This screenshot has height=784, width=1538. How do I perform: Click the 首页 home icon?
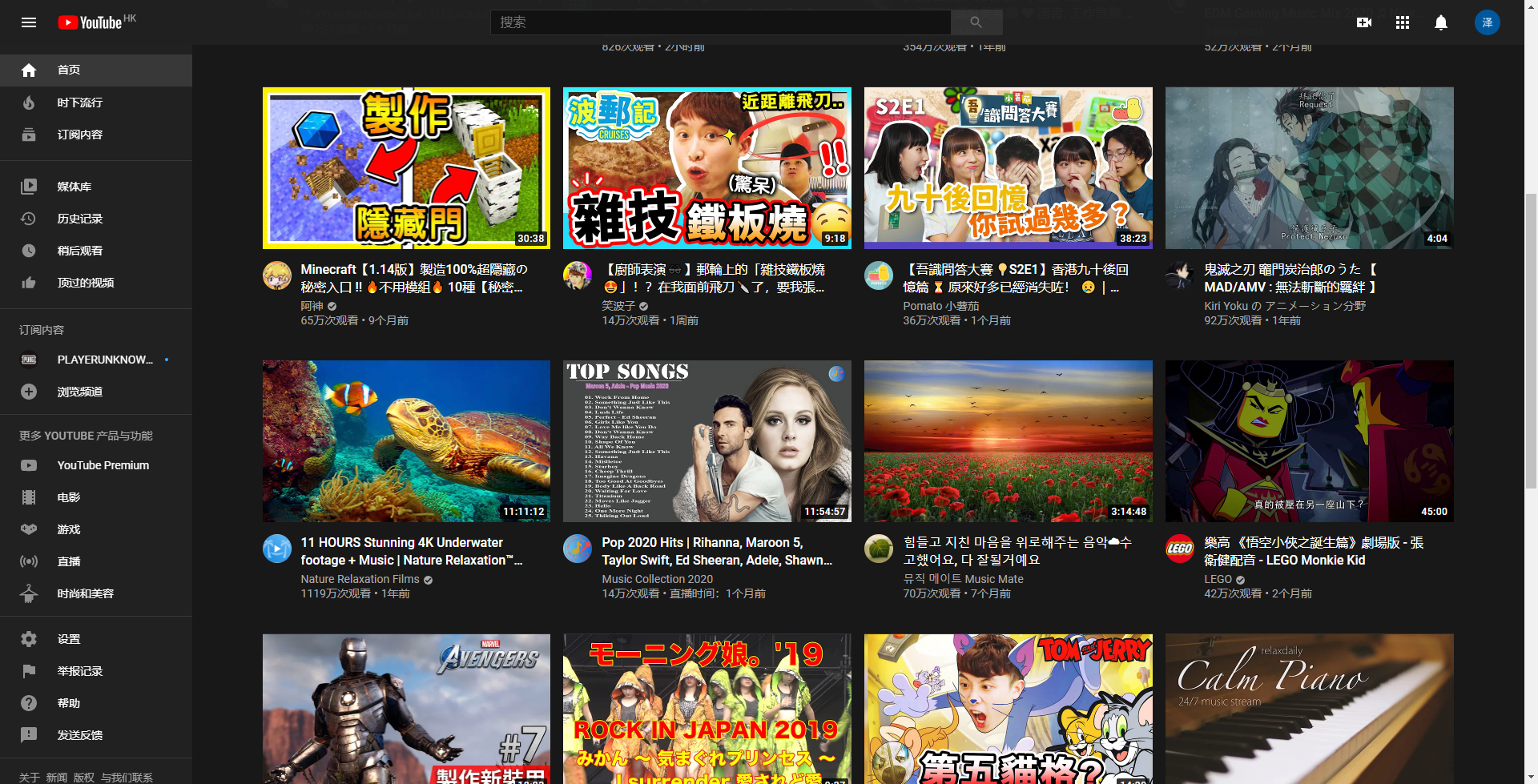29,70
